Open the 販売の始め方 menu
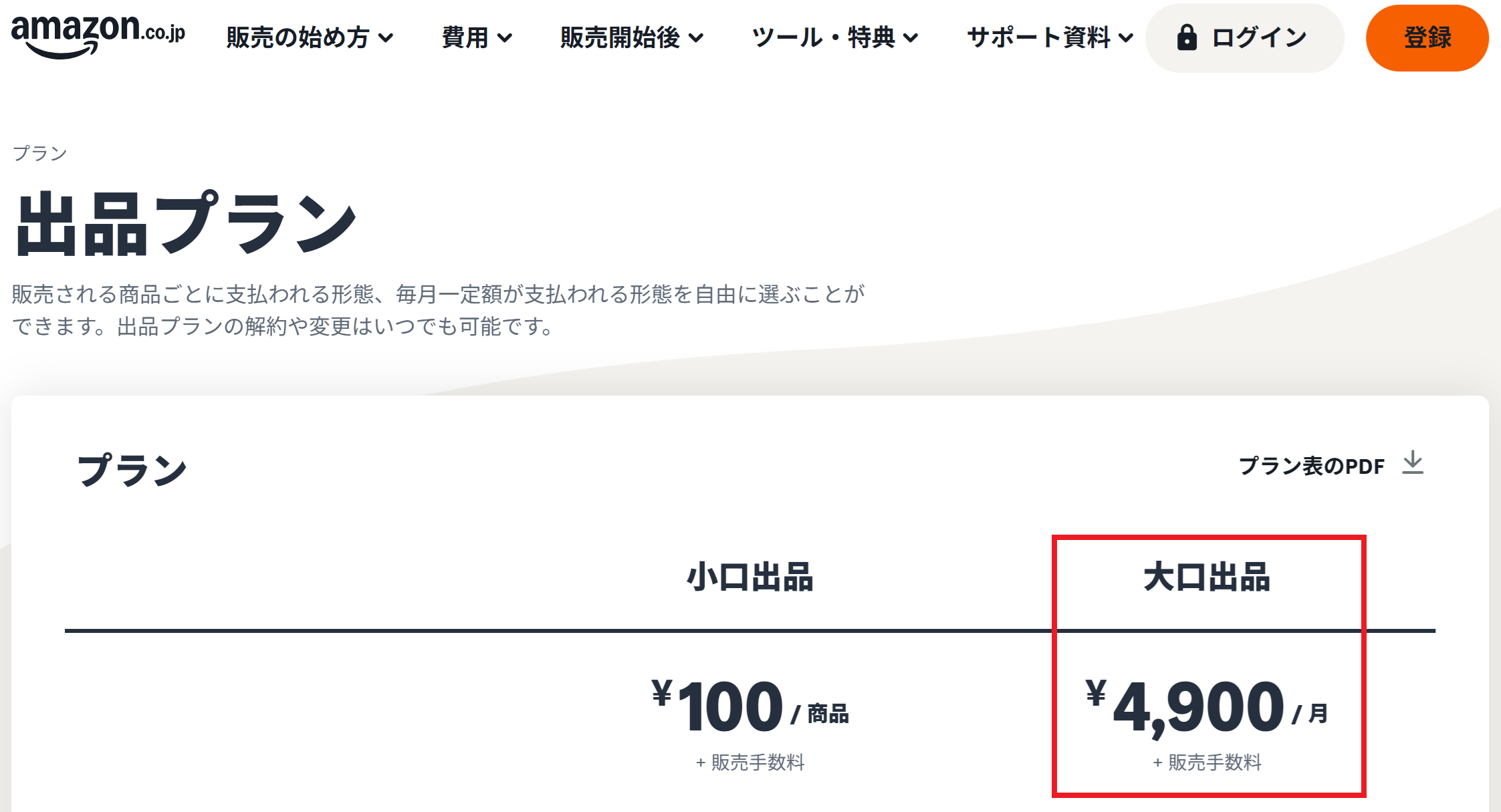 (x=298, y=38)
